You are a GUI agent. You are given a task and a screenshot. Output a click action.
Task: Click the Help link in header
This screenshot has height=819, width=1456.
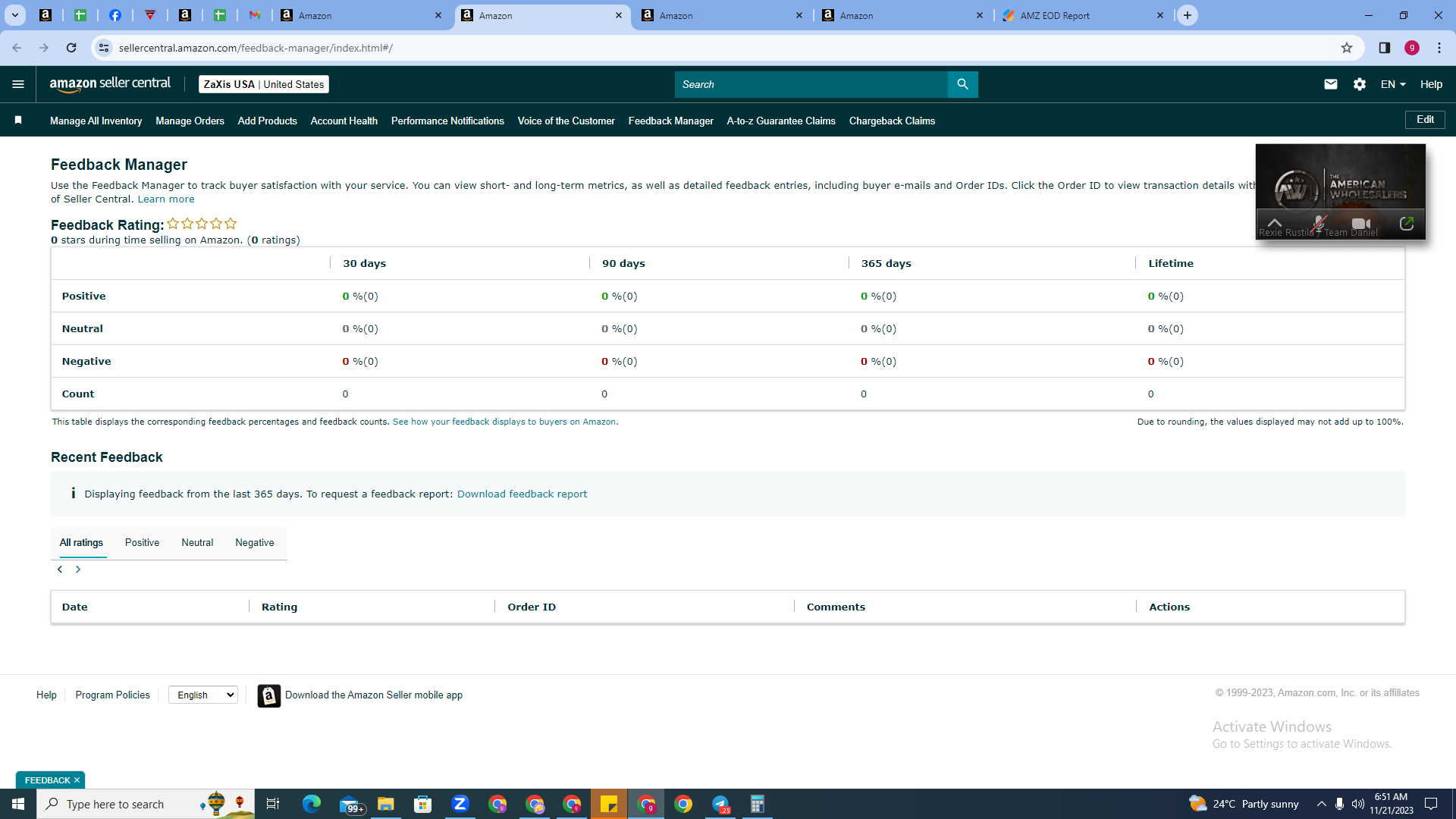click(1431, 84)
